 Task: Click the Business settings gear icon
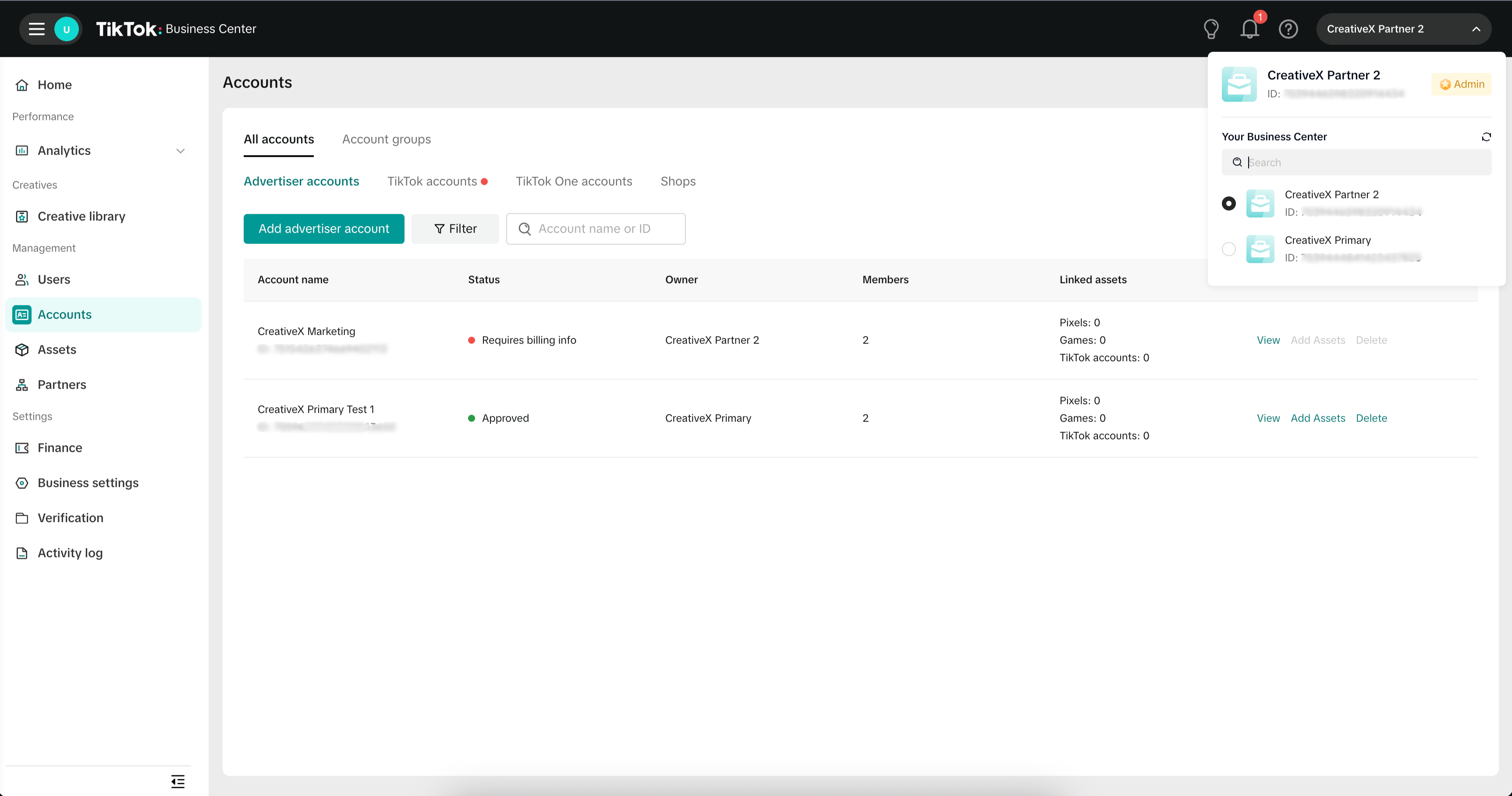point(22,483)
